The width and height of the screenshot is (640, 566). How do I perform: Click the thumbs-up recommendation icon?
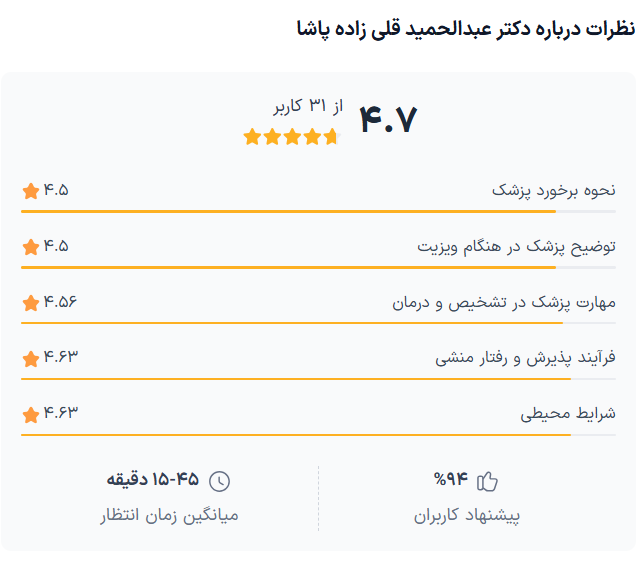pos(487,481)
